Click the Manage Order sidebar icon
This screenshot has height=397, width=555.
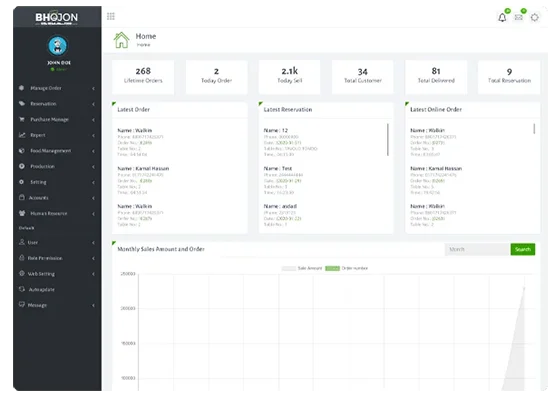[22, 88]
